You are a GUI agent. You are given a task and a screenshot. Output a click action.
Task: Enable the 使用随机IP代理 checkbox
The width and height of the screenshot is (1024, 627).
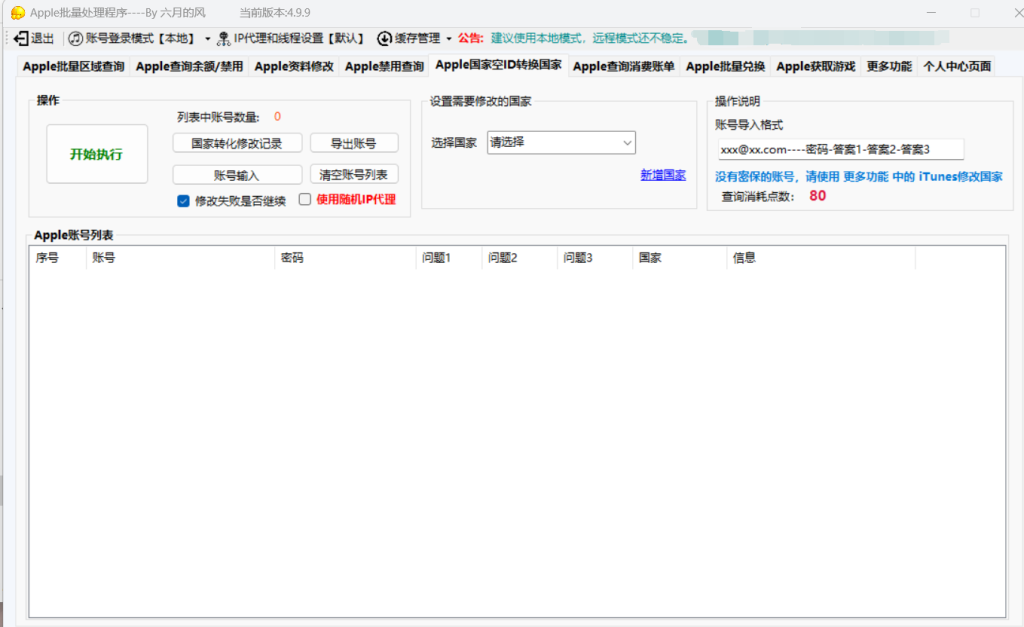(x=306, y=200)
